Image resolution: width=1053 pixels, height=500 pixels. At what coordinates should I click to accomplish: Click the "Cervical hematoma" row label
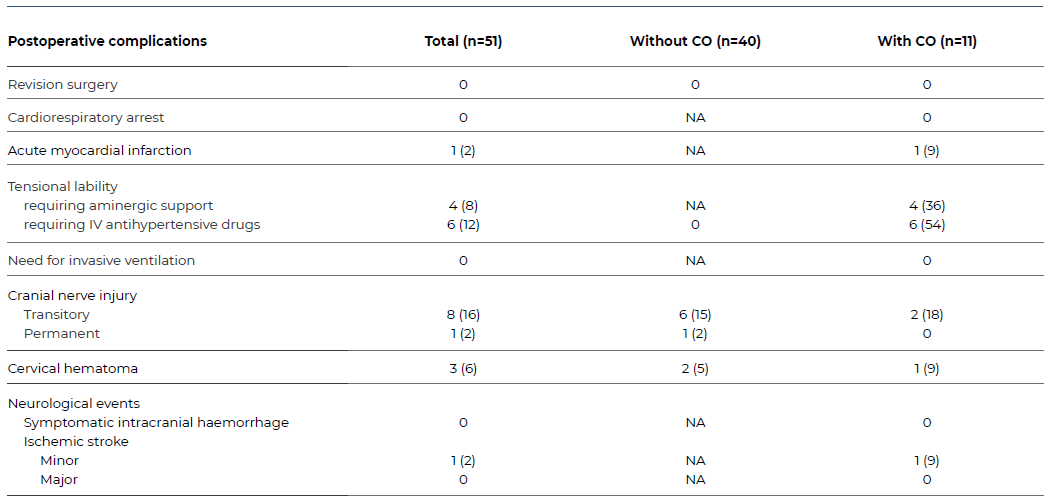[x=73, y=369]
